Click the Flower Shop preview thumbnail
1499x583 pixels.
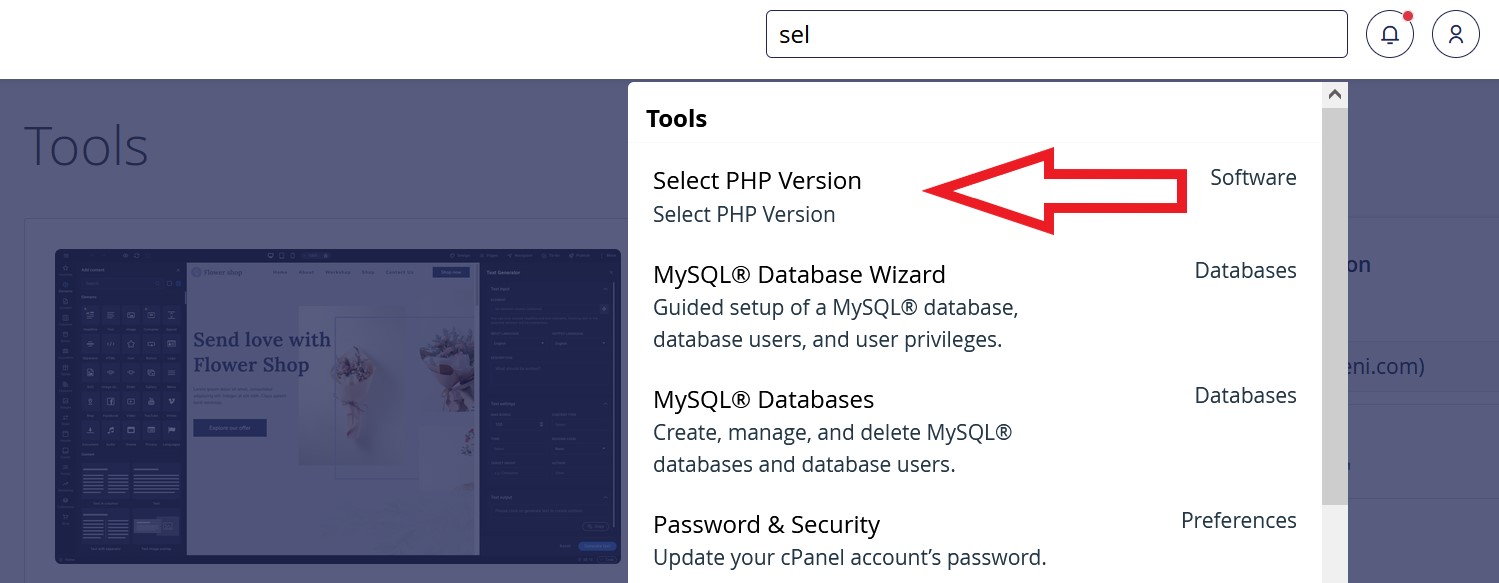(x=338, y=405)
